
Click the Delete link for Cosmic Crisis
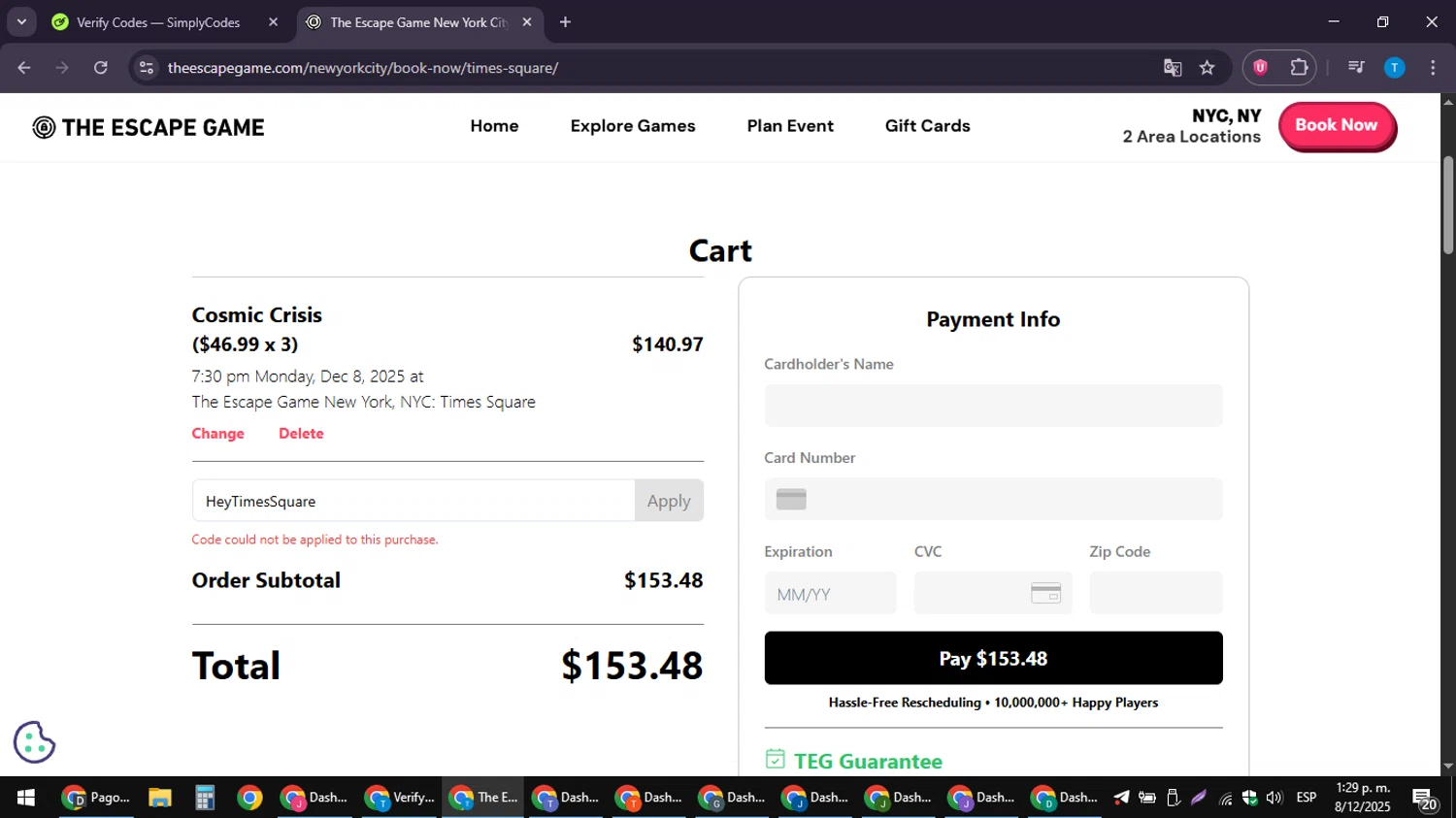point(301,434)
